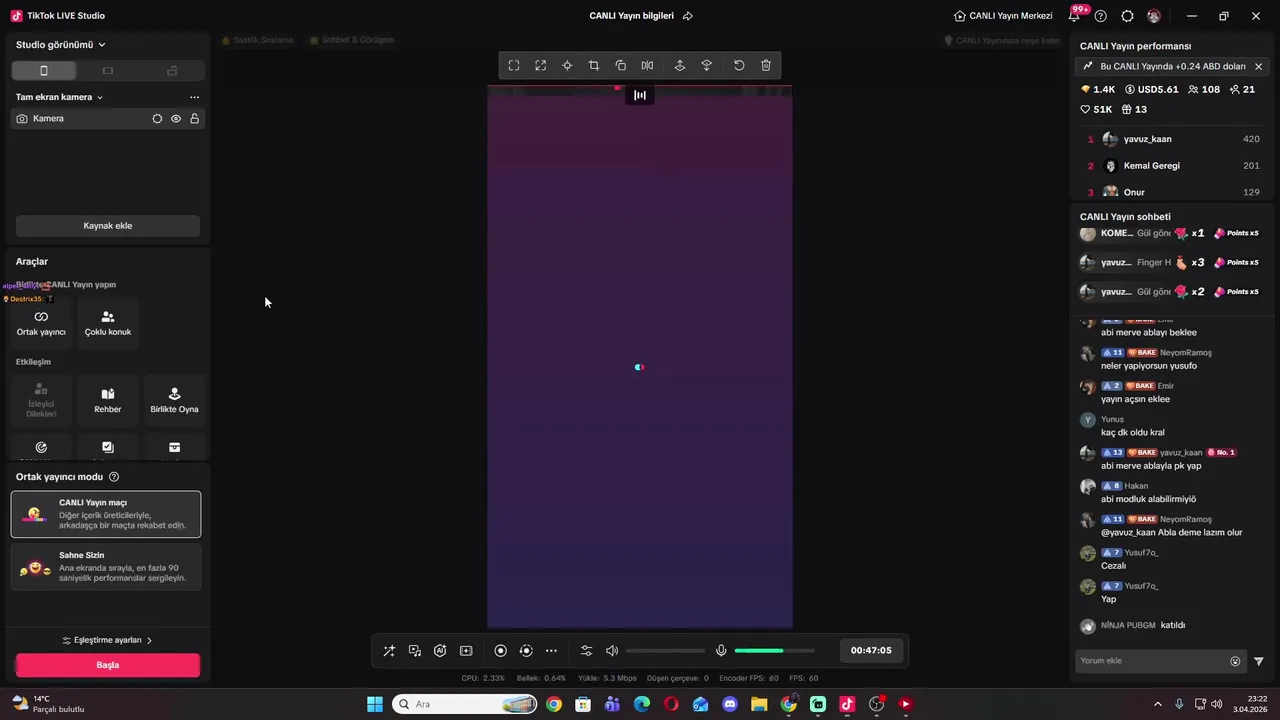The width and height of the screenshot is (1280, 720).
Task: Open the three-dot more options in bottom bar
Action: click(x=551, y=651)
